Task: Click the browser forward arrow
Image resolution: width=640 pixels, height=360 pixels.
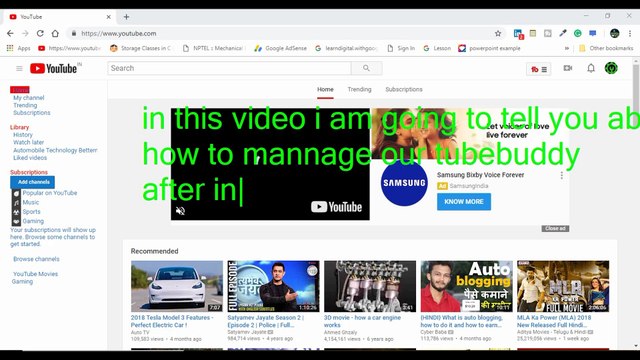Action: coord(25,33)
